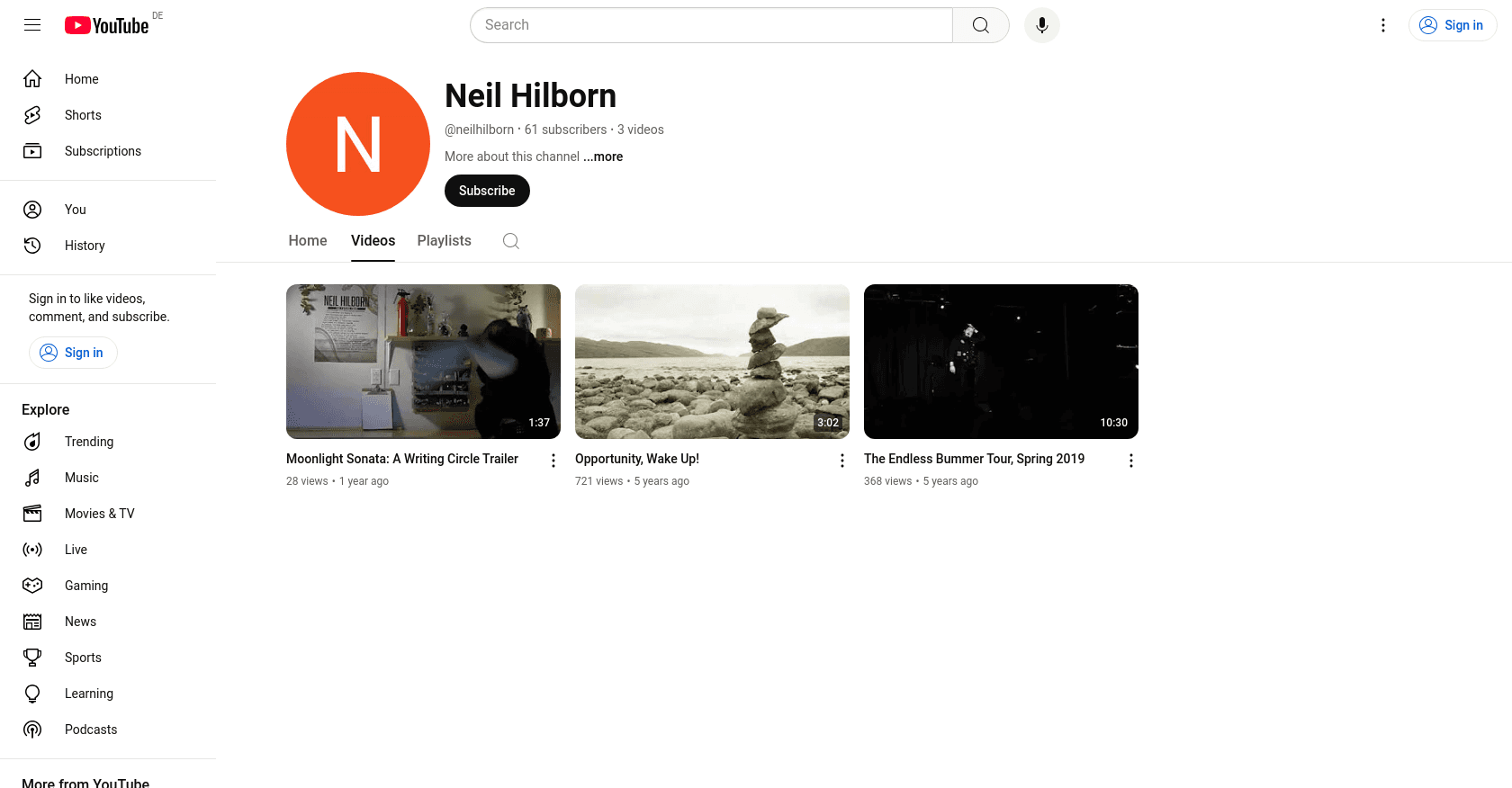Switch to the Playlists tab
The image size is (1512, 788).
pyautogui.click(x=444, y=241)
